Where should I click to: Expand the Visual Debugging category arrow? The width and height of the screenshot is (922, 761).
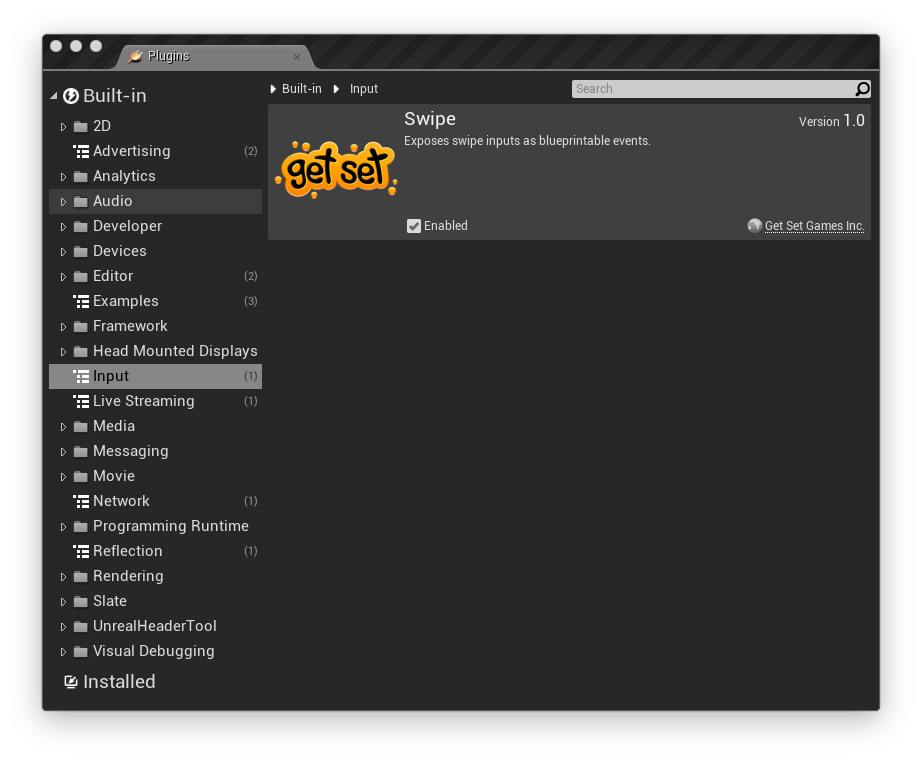tap(63, 652)
